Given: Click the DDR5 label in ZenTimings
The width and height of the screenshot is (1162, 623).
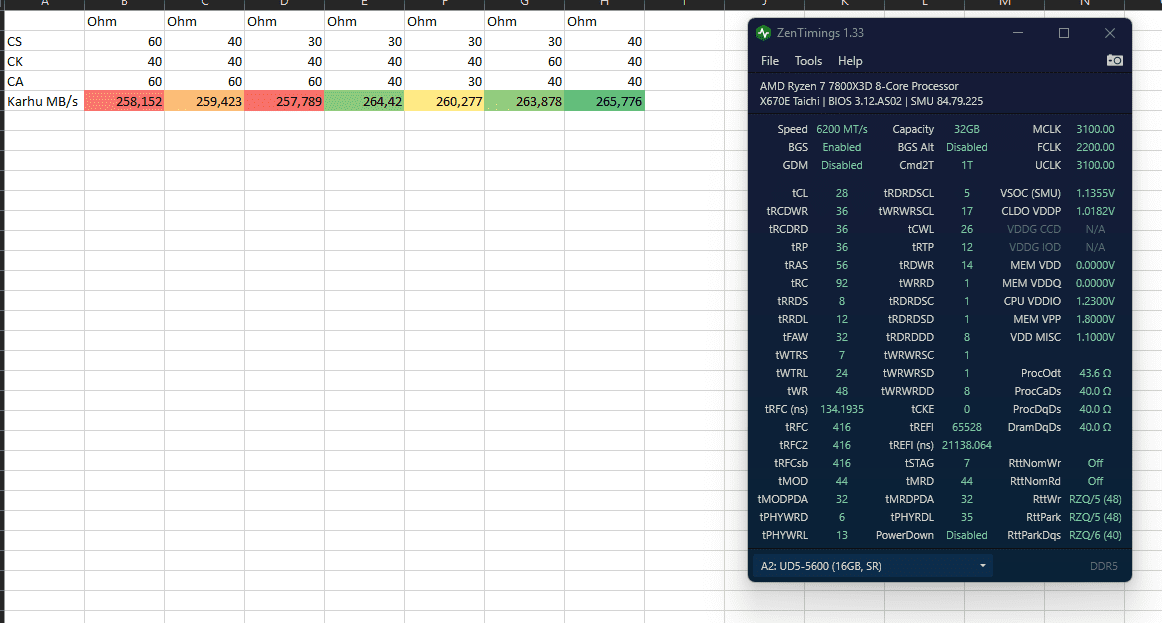Looking at the screenshot, I should (1103, 566).
